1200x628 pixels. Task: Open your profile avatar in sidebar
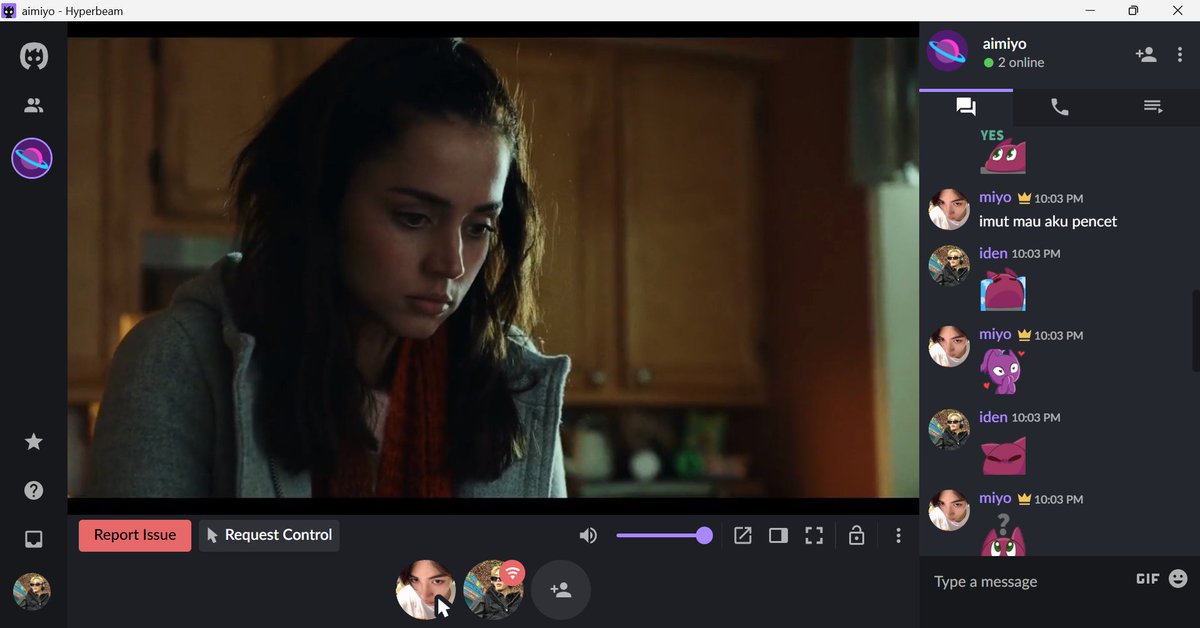[32, 591]
